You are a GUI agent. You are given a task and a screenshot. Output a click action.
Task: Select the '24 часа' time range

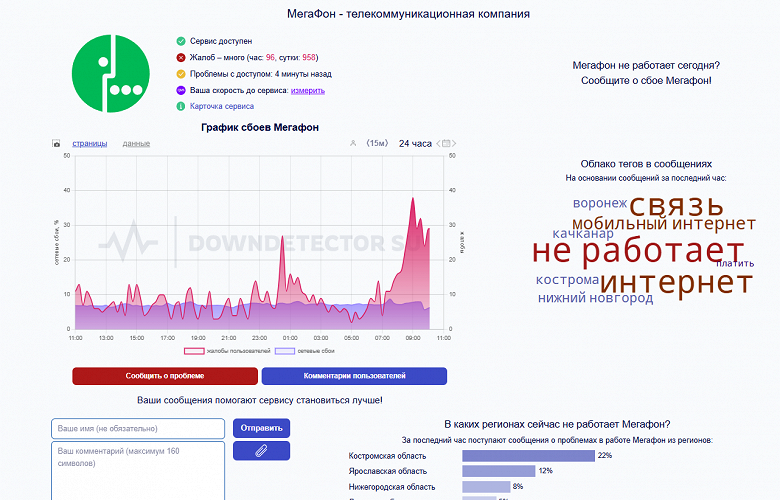[x=415, y=143]
